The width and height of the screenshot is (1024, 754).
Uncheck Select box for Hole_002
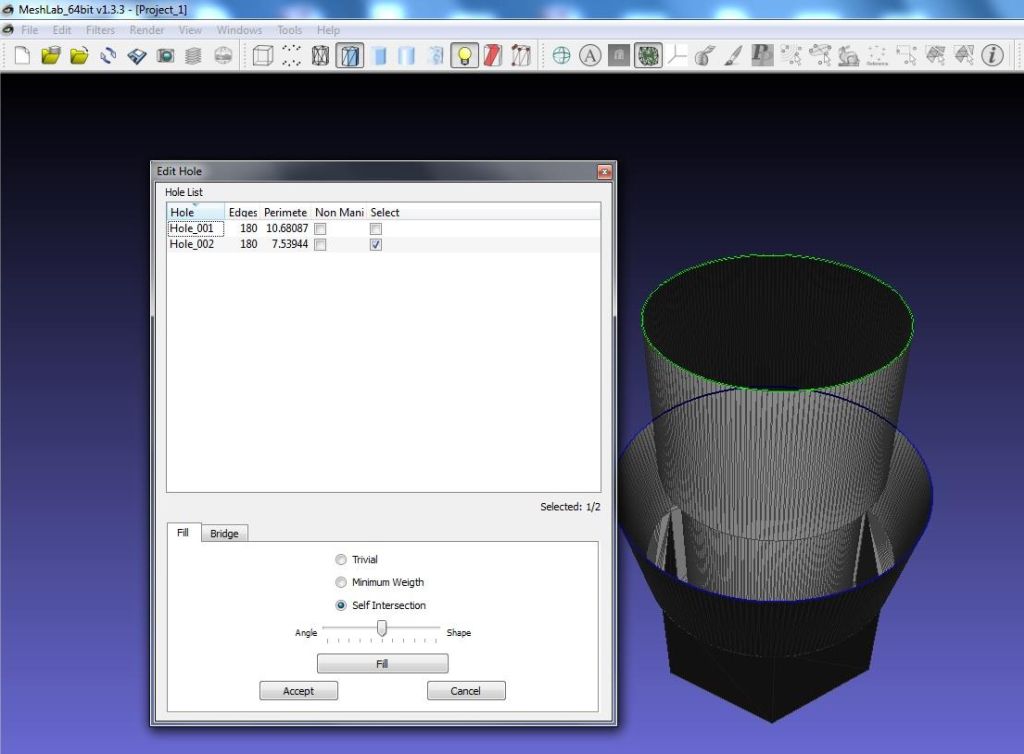[376, 245]
